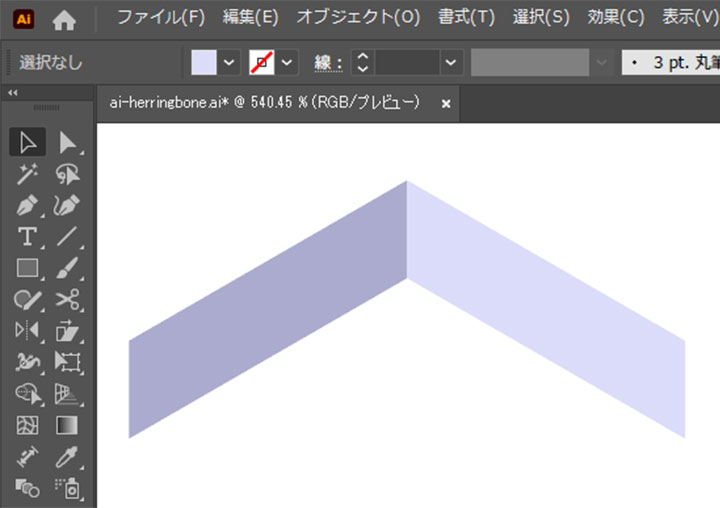
Task: Choose the Gradient tool
Action: (68, 424)
